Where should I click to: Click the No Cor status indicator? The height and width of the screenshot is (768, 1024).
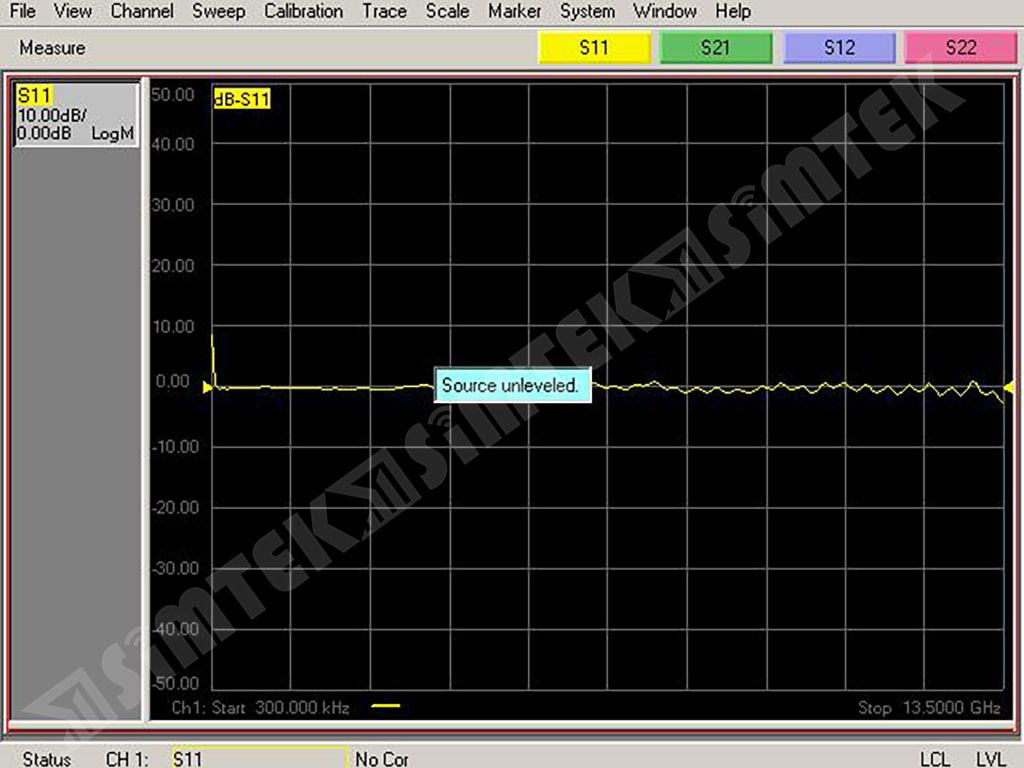[x=382, y=759]
